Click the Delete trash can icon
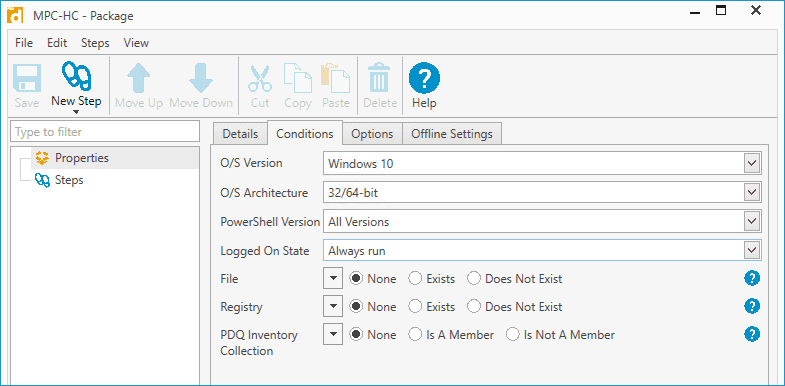Viewport: 785px width, 386px height. [x=380, y=78]
